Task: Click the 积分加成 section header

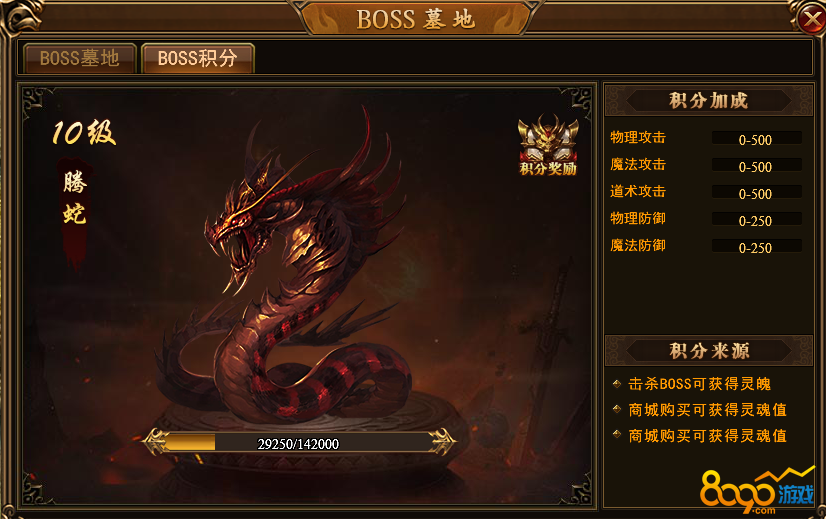Action: (709, 100)
